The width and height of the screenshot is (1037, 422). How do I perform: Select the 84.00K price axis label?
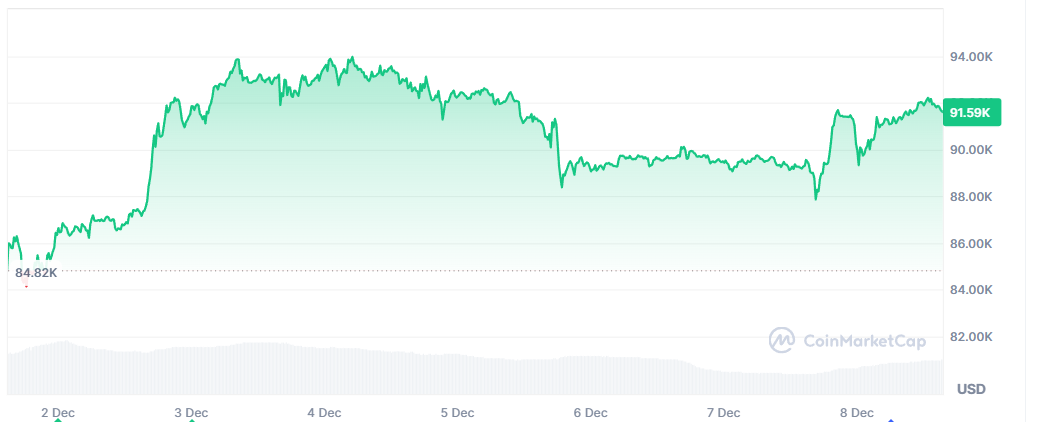coord(970,290)
